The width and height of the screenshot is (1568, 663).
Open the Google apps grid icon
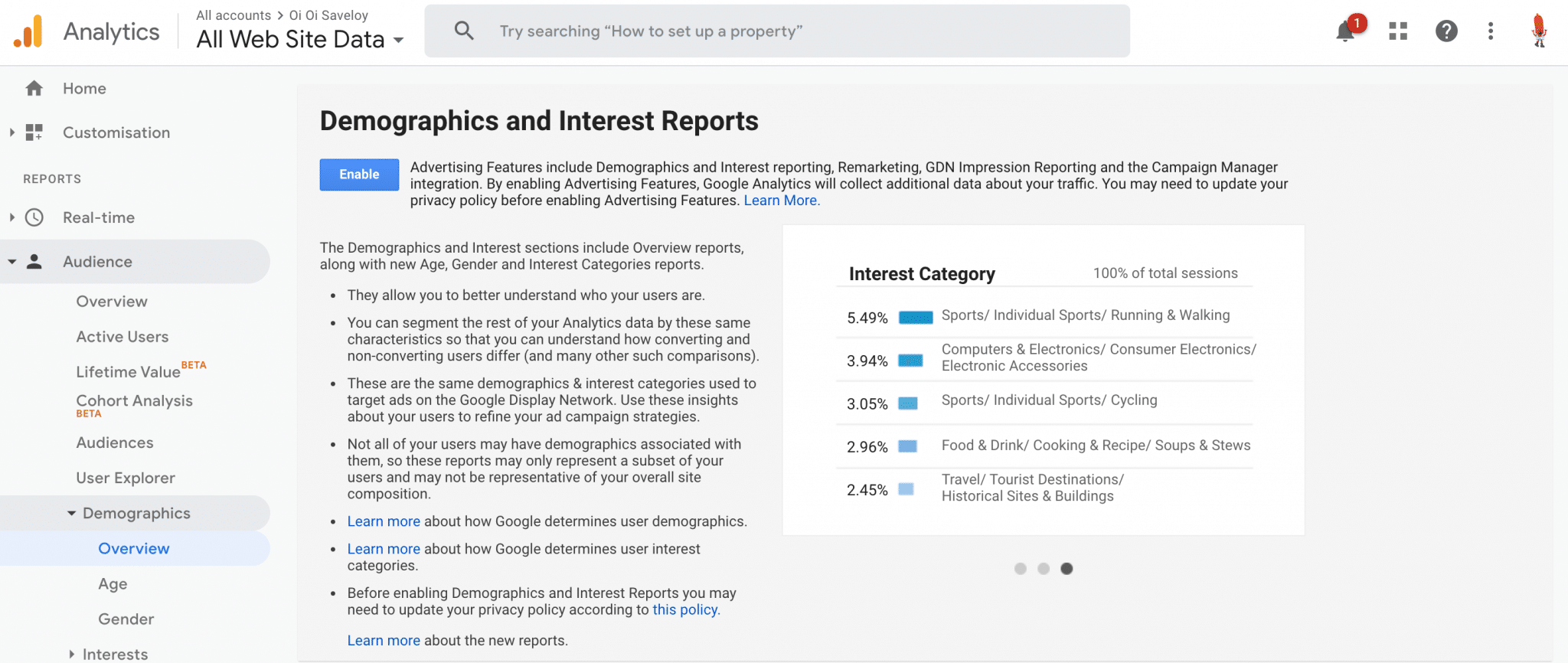click(x=1398, y=31)
